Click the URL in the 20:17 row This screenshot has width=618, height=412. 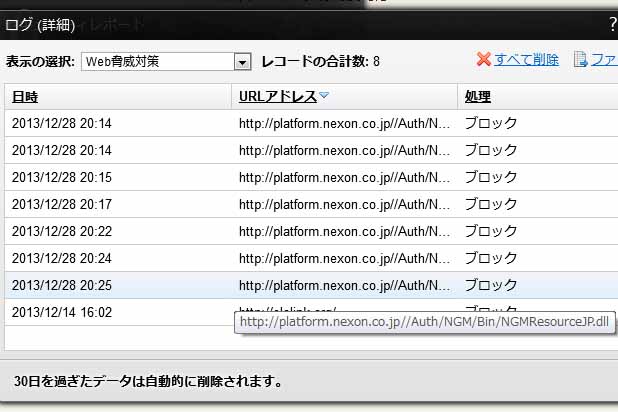pos(344,204)
